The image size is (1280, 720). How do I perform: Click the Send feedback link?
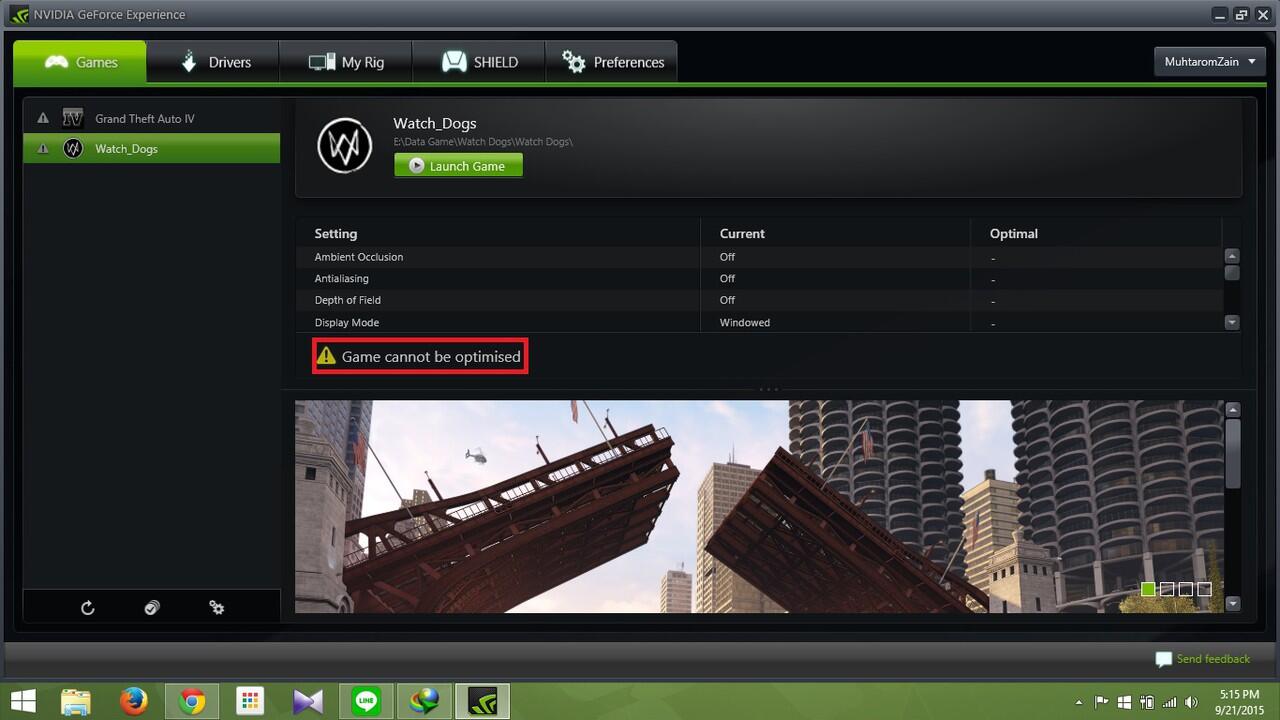1213,659
